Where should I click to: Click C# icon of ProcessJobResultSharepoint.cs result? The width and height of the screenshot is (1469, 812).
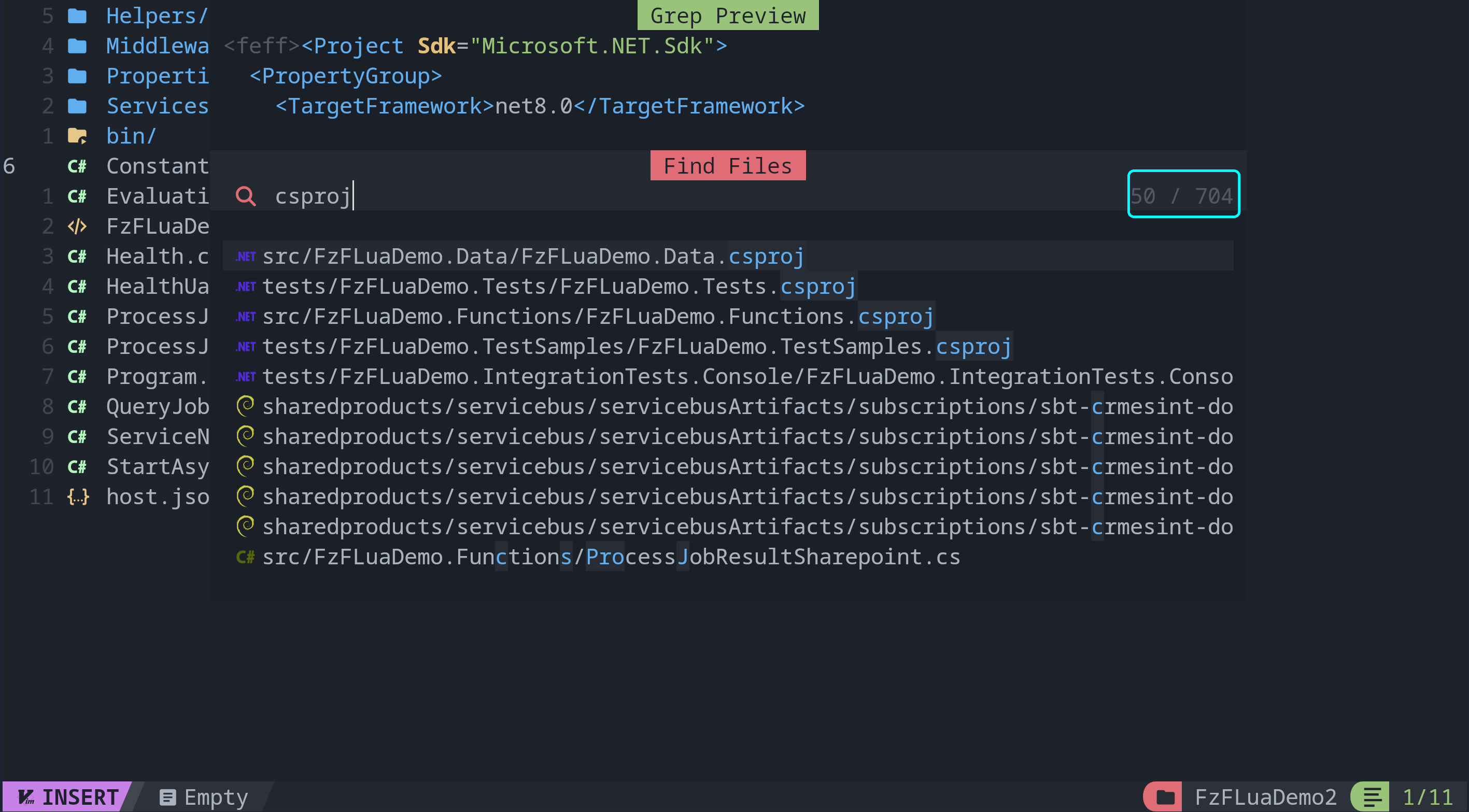(246, 557)
